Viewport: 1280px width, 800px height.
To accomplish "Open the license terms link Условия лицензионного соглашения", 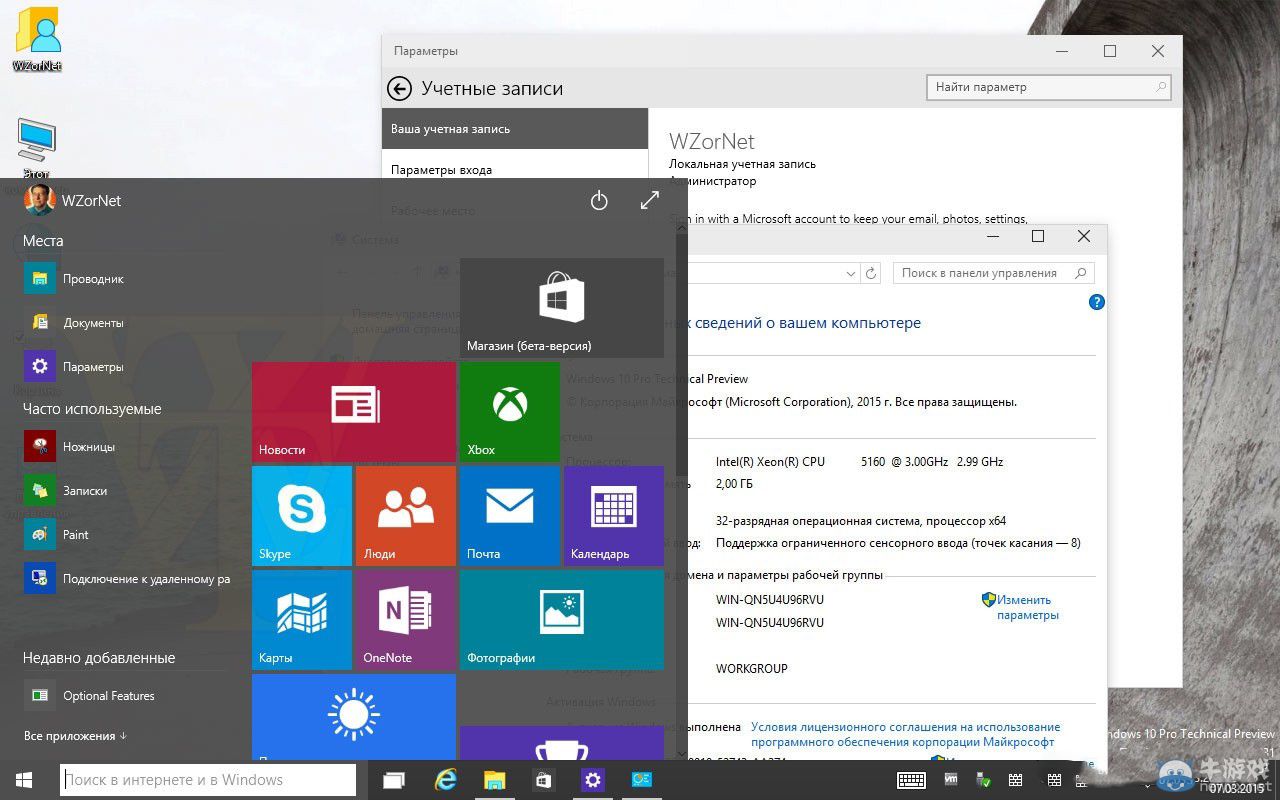I will pyautogui.click(x=905, y=735).
